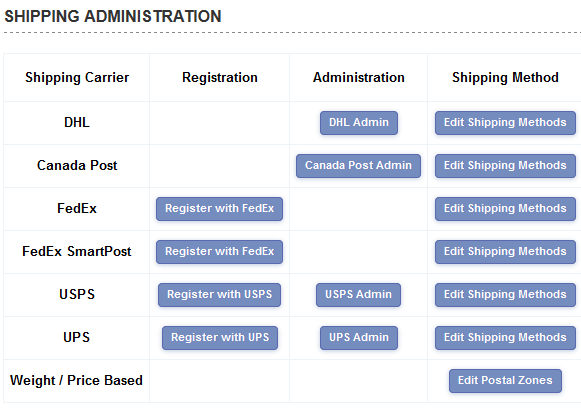581x410 pixels.
Task: Open the UPS Admin button
Action: coord(359,337)
